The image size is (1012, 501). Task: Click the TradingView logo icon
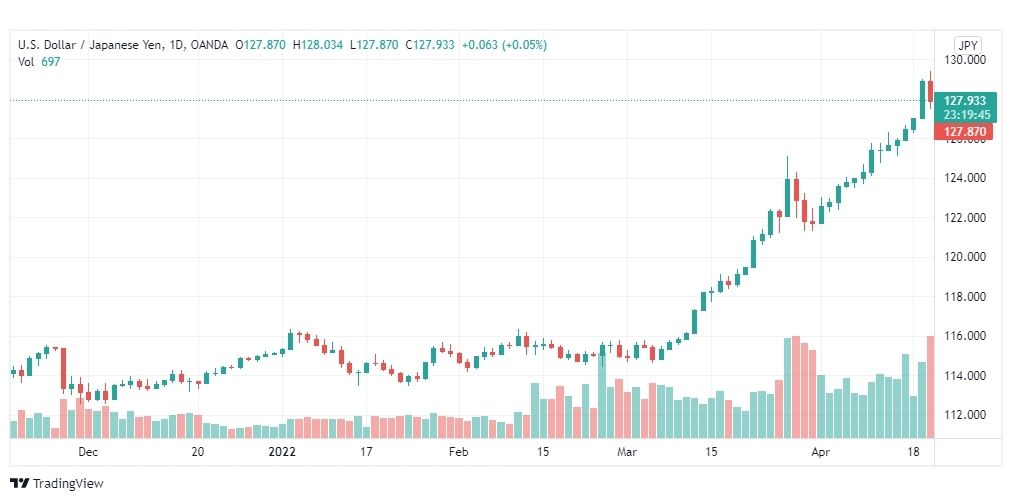pyautogui.click(x=21, y=483)
